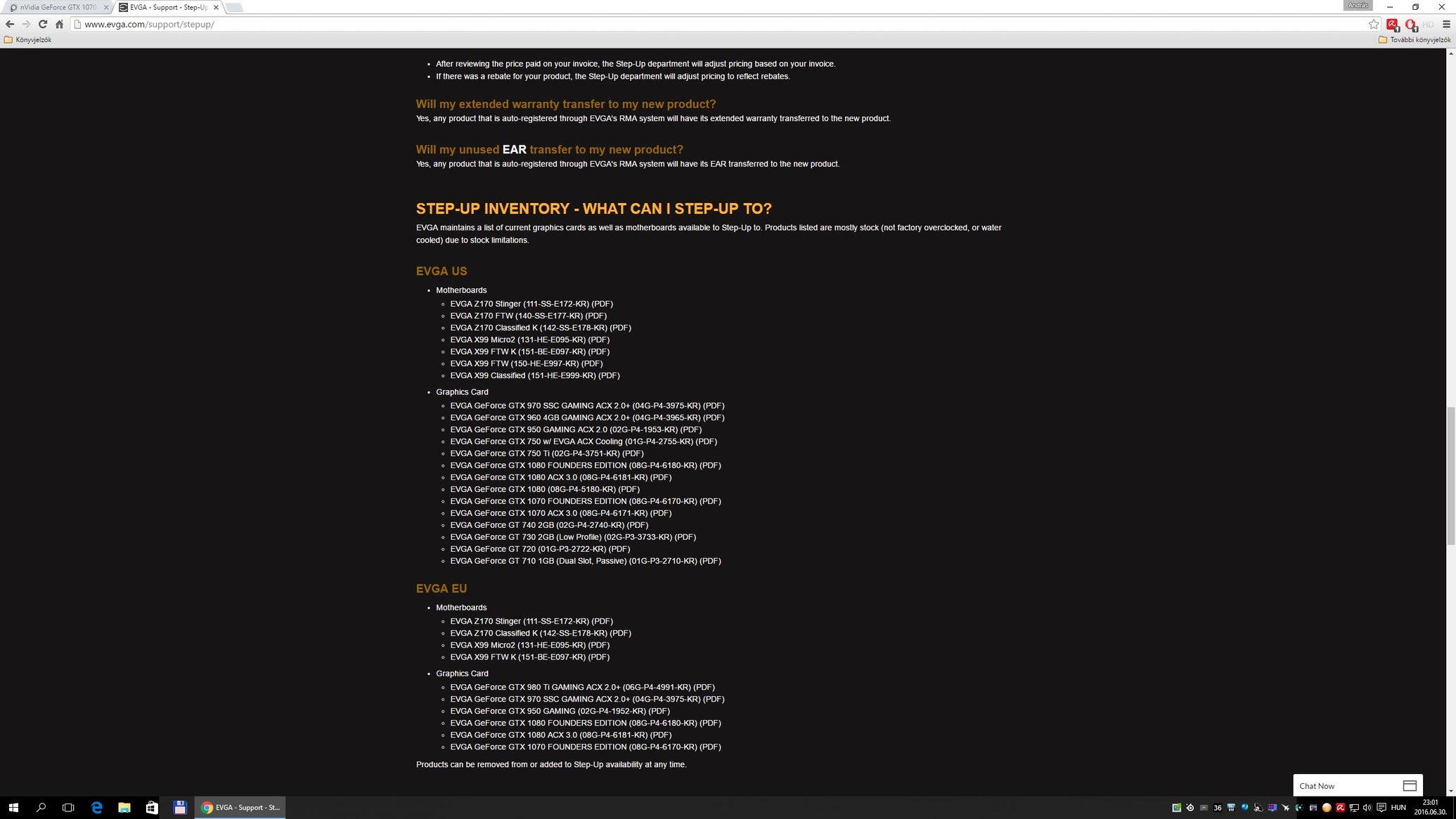Click the page vertical scrollbar thumb
Viewport: 1456px width, 819px height.
tap(1450, 475)
